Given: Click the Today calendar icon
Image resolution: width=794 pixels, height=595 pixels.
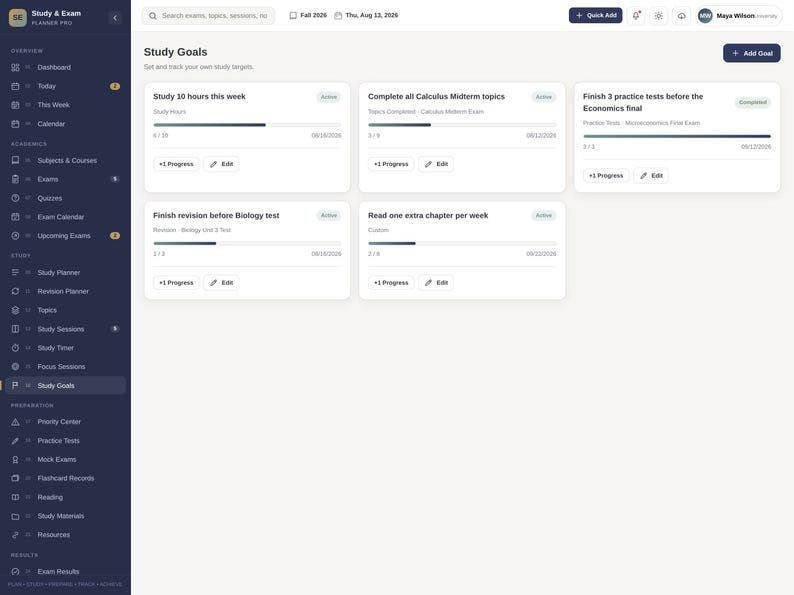Looking at the screenshot, I should [15, 86].
